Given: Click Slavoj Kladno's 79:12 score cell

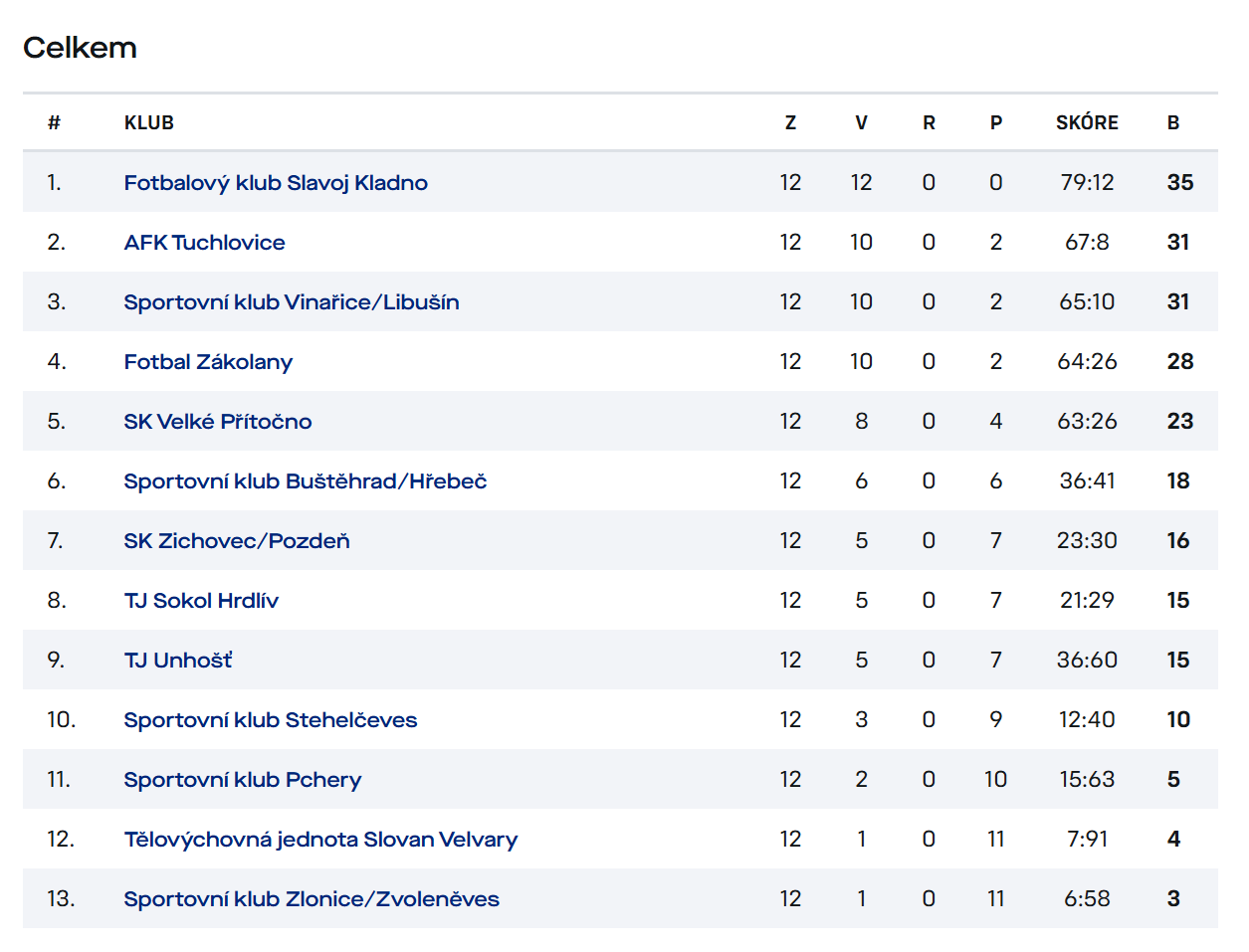Looking at the screenshot, I should pyautogui.click(x=1087, y=183).
